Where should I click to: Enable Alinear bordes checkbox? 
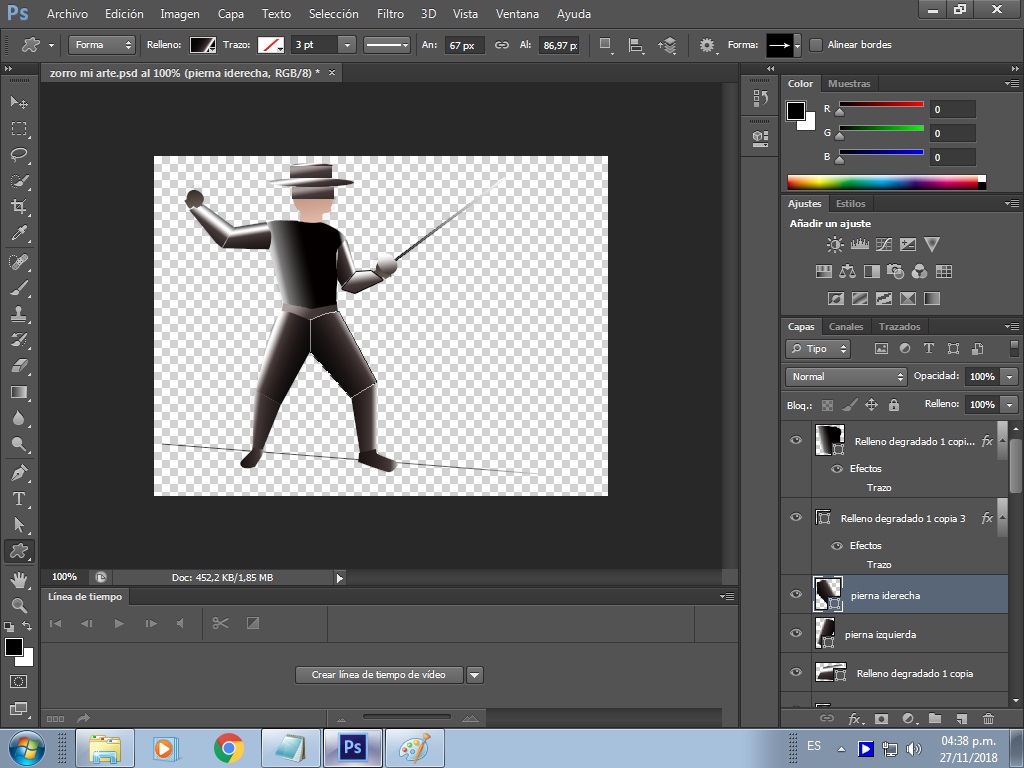(816, 45)
